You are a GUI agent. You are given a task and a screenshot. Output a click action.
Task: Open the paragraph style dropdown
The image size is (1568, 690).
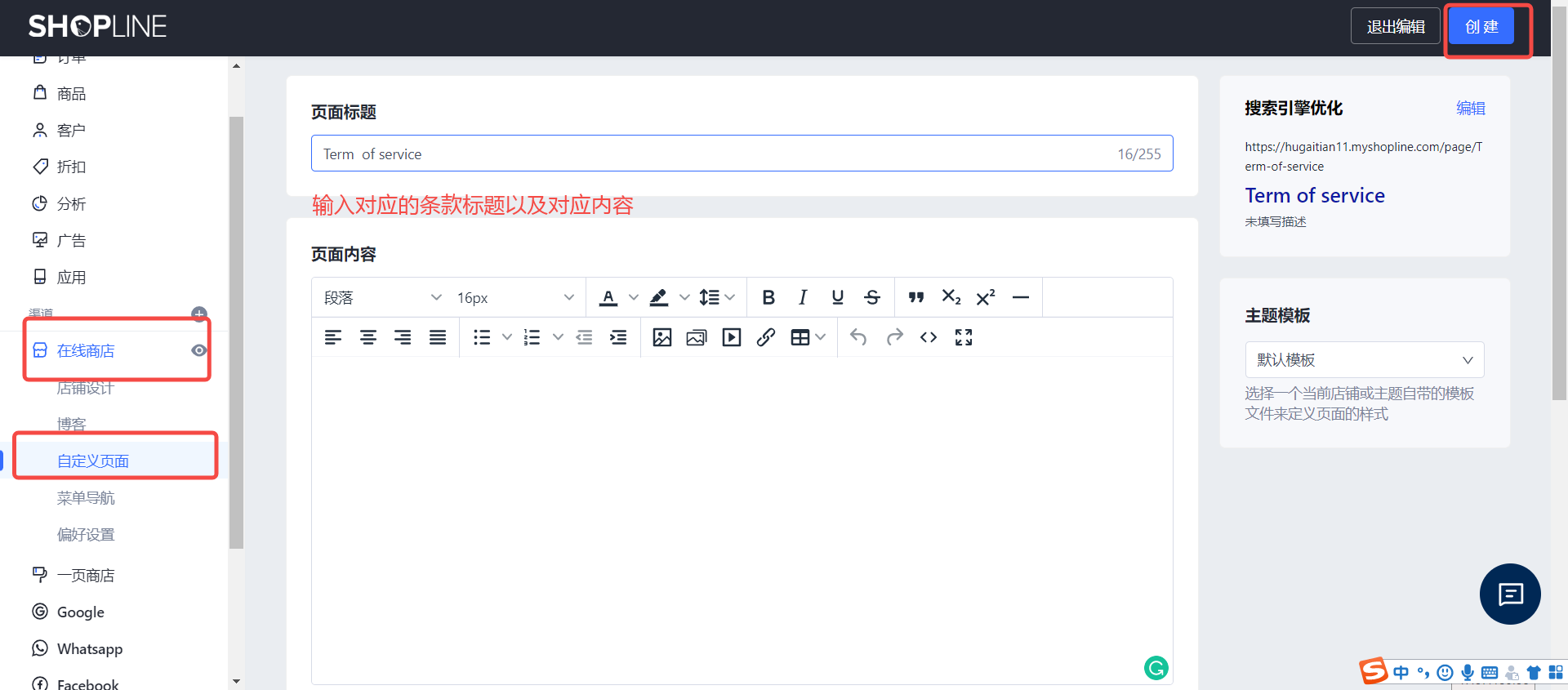[382, 298]
